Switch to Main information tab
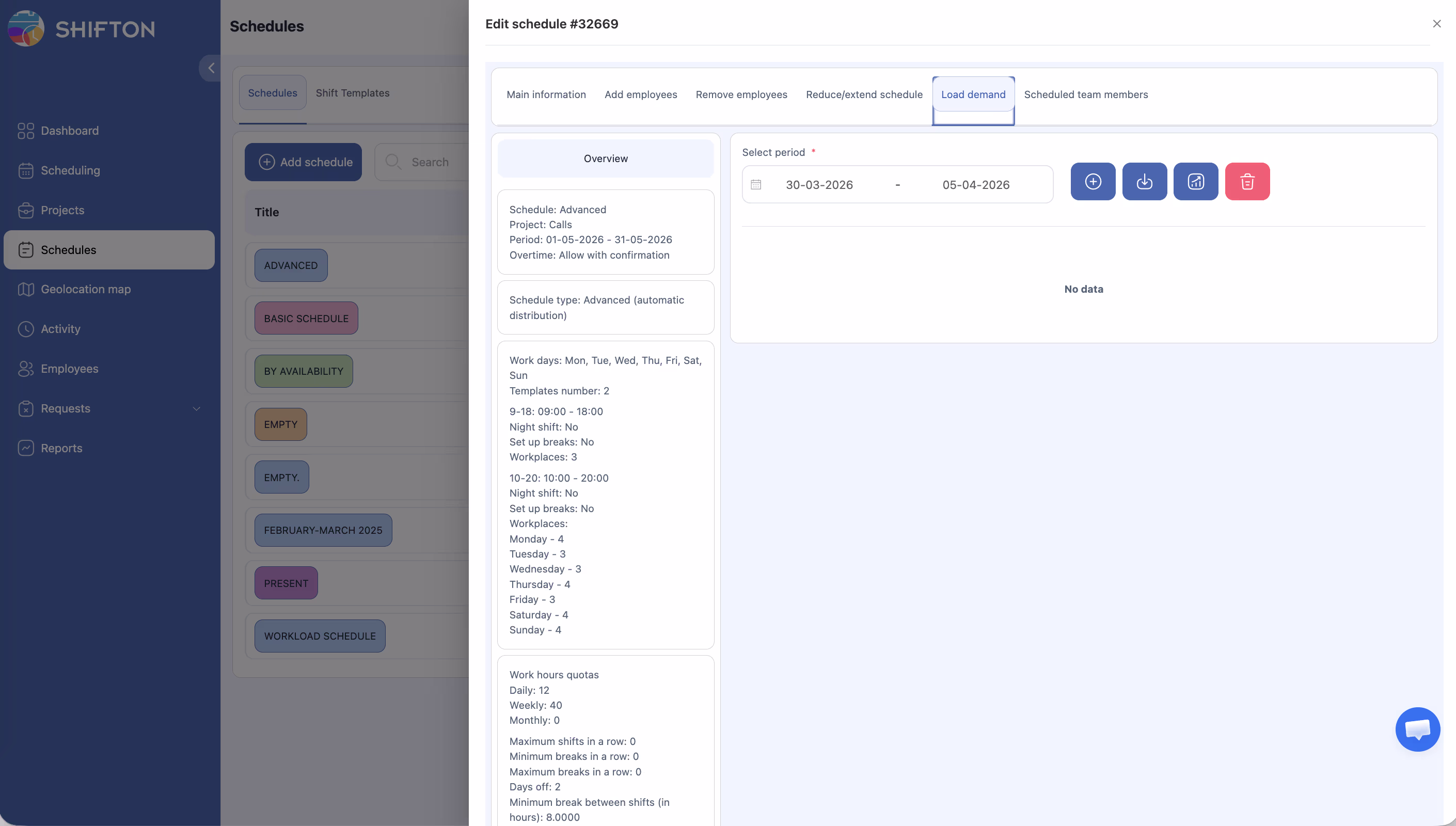 coord(546,95)
